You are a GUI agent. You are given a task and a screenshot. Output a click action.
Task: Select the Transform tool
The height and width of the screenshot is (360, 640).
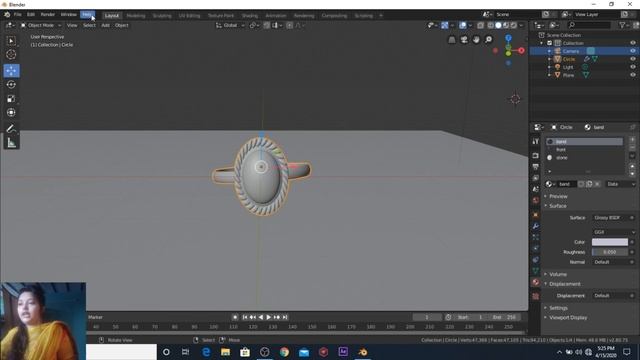(x=11, y=112)
